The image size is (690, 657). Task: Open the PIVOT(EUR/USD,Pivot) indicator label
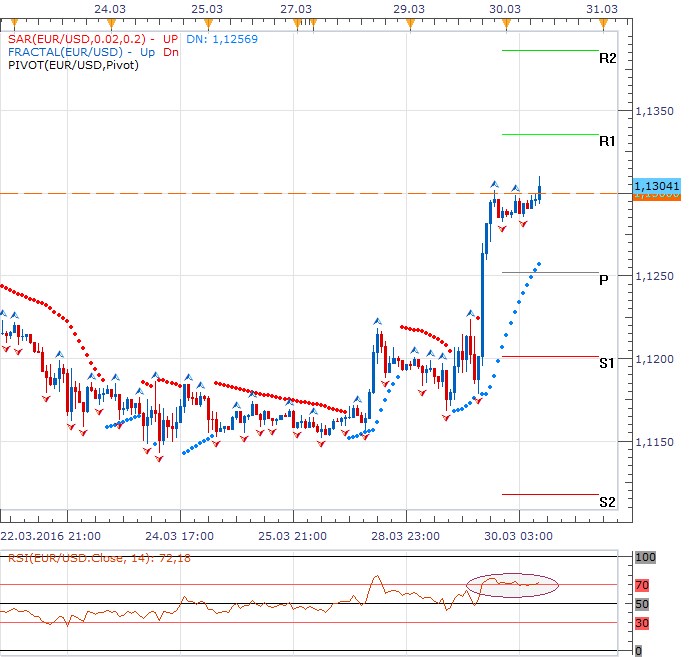point(72,65)
